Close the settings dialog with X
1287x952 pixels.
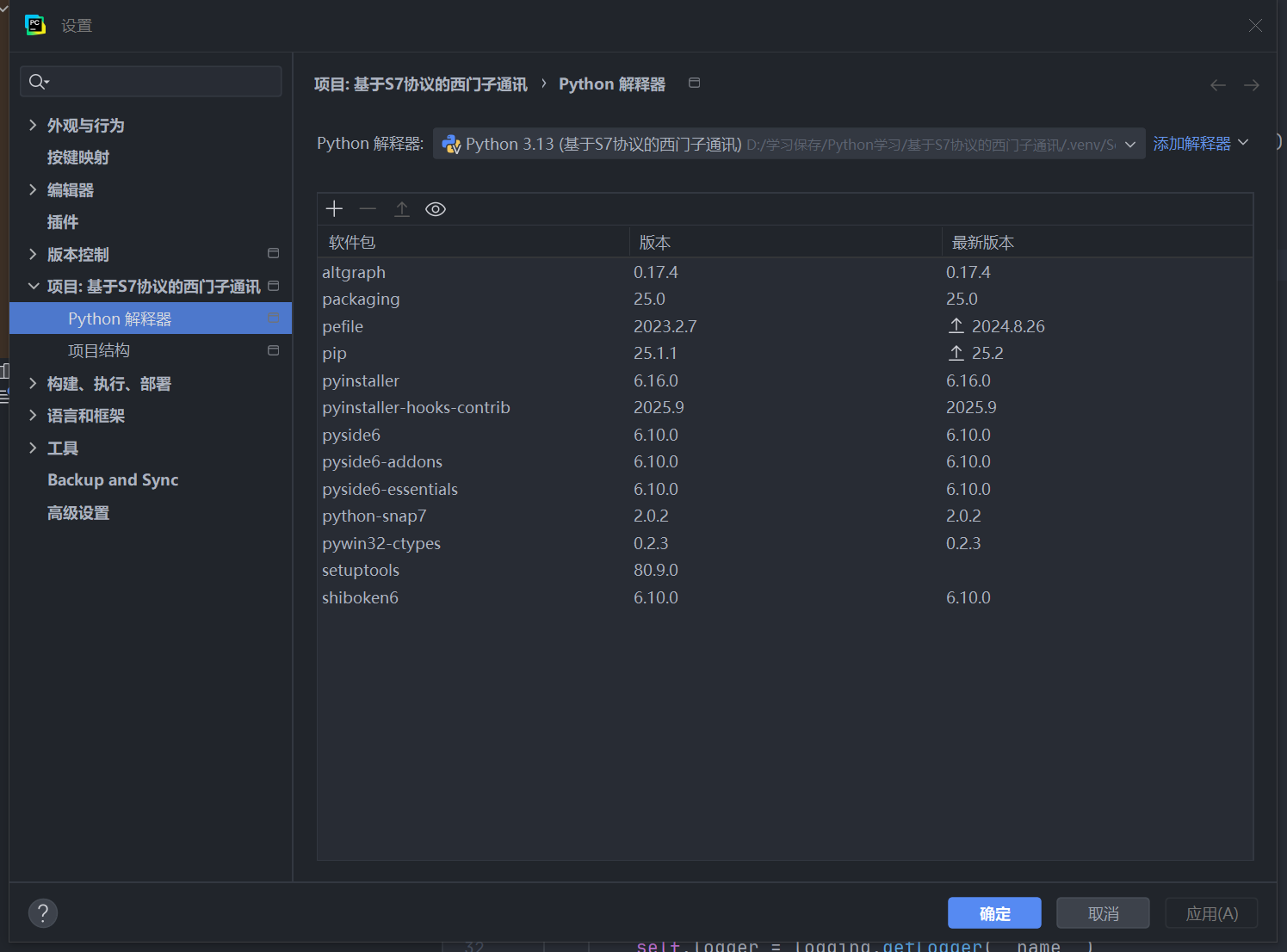coord(1255,26)
